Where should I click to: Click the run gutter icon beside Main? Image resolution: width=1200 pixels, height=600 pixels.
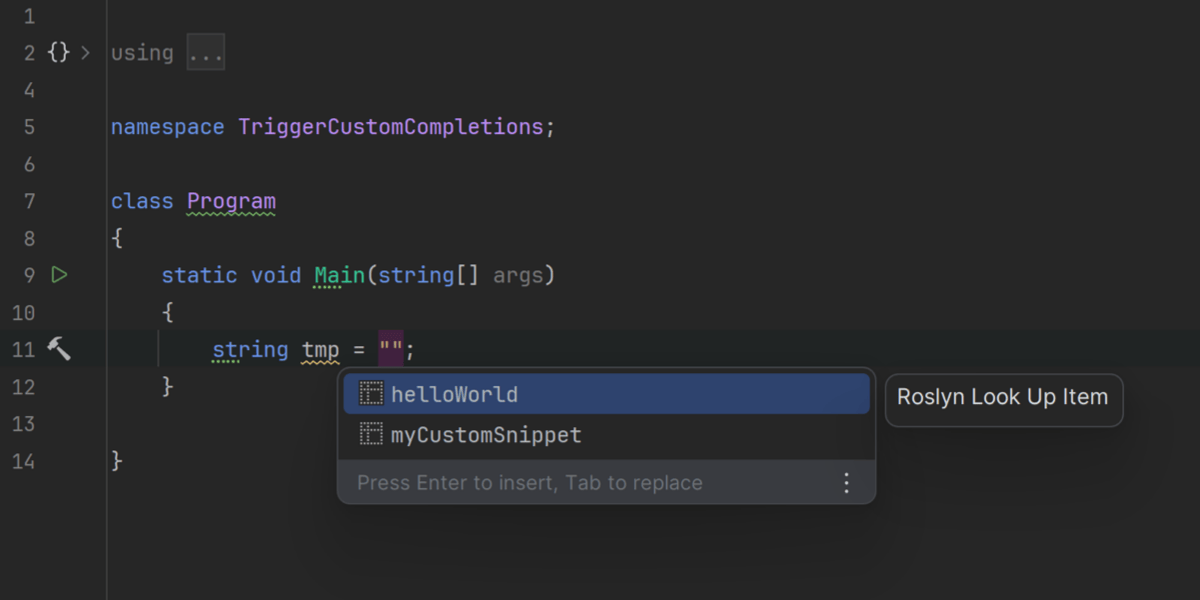59,275
